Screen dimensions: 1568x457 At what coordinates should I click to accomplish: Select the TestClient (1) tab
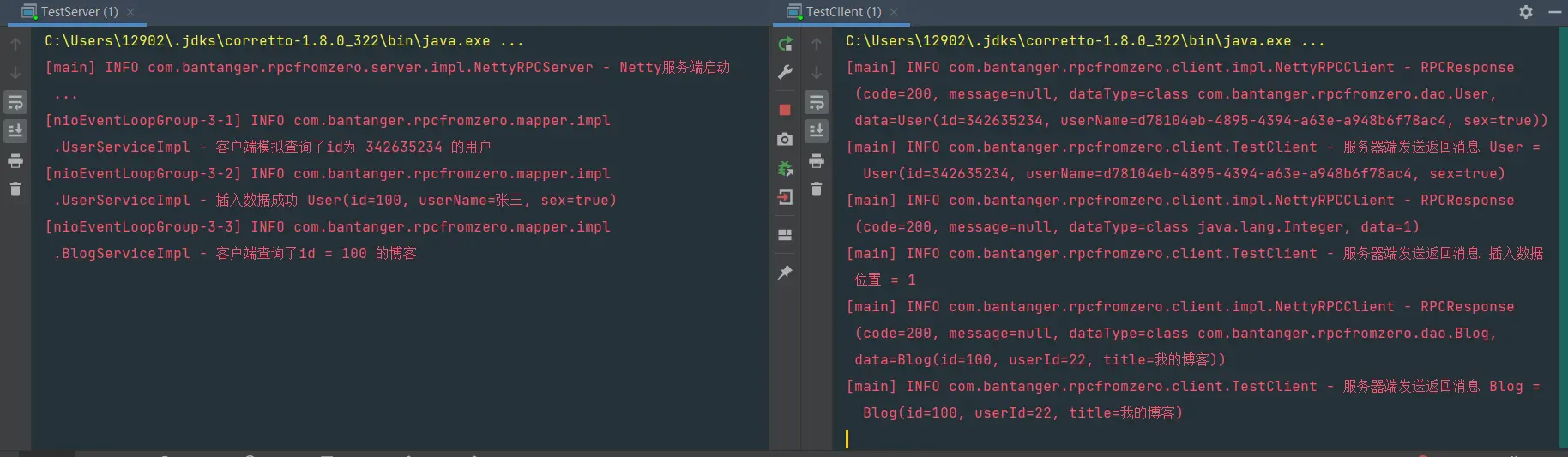point(843,12)
